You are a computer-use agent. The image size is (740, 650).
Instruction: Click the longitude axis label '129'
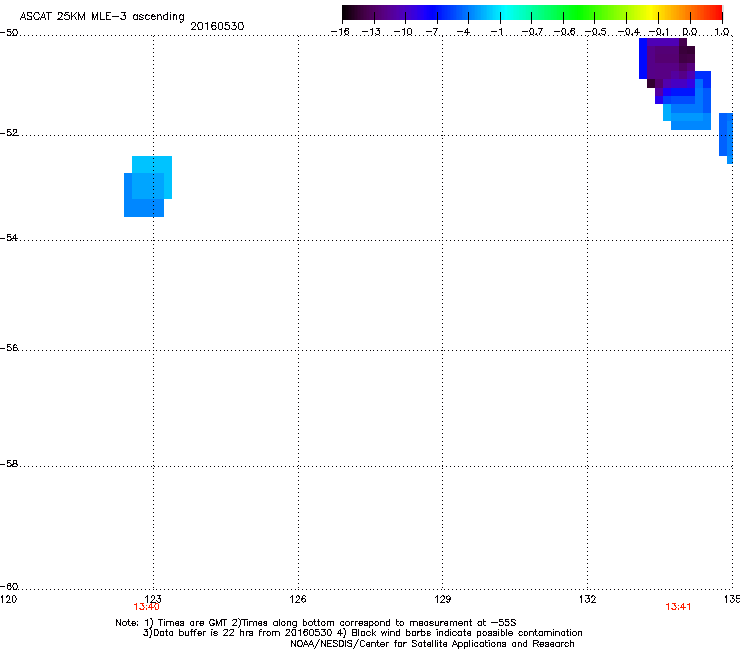[x=443, y=599]
